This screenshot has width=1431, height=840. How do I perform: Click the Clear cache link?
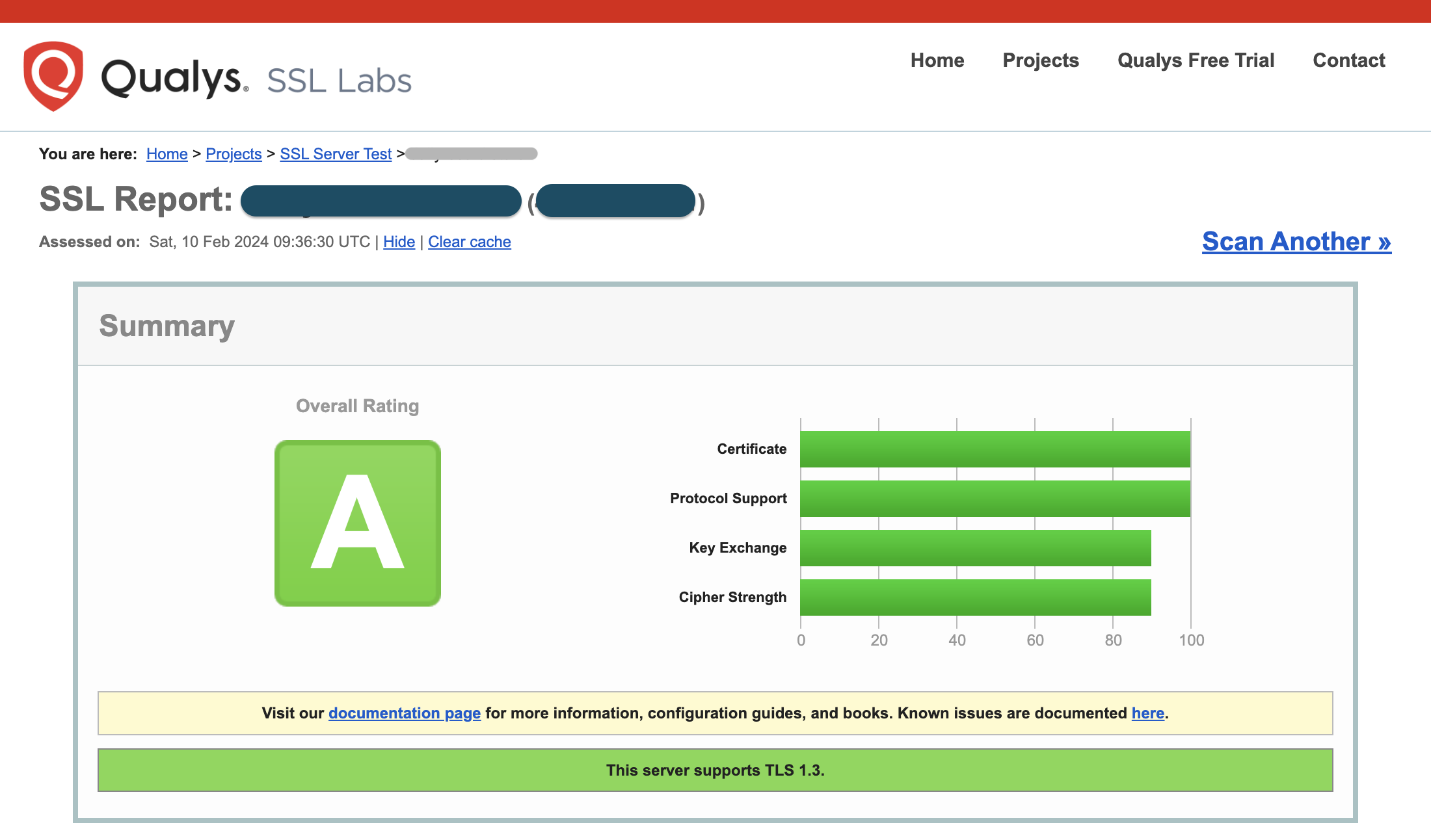[x=470, y=242]
